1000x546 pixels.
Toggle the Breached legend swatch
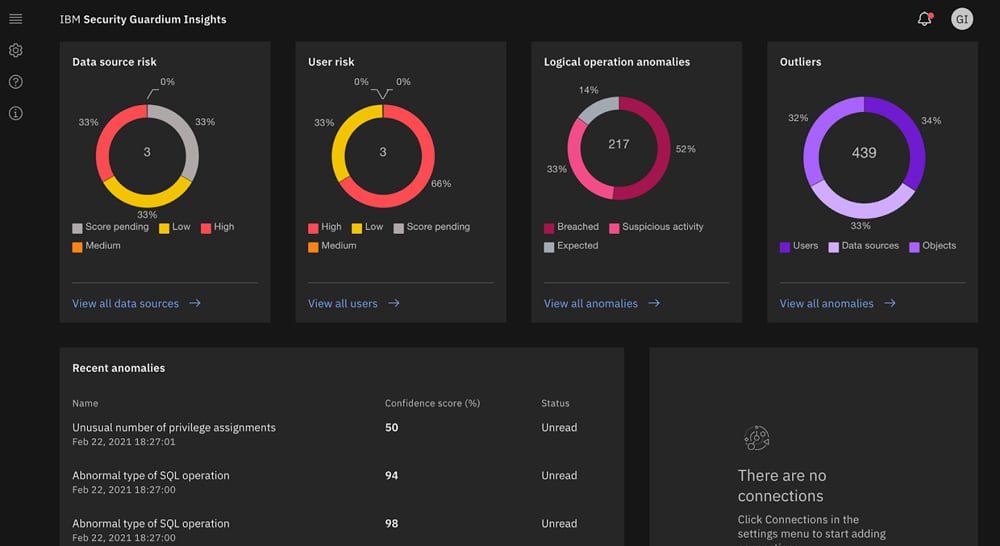click(549, 227)
